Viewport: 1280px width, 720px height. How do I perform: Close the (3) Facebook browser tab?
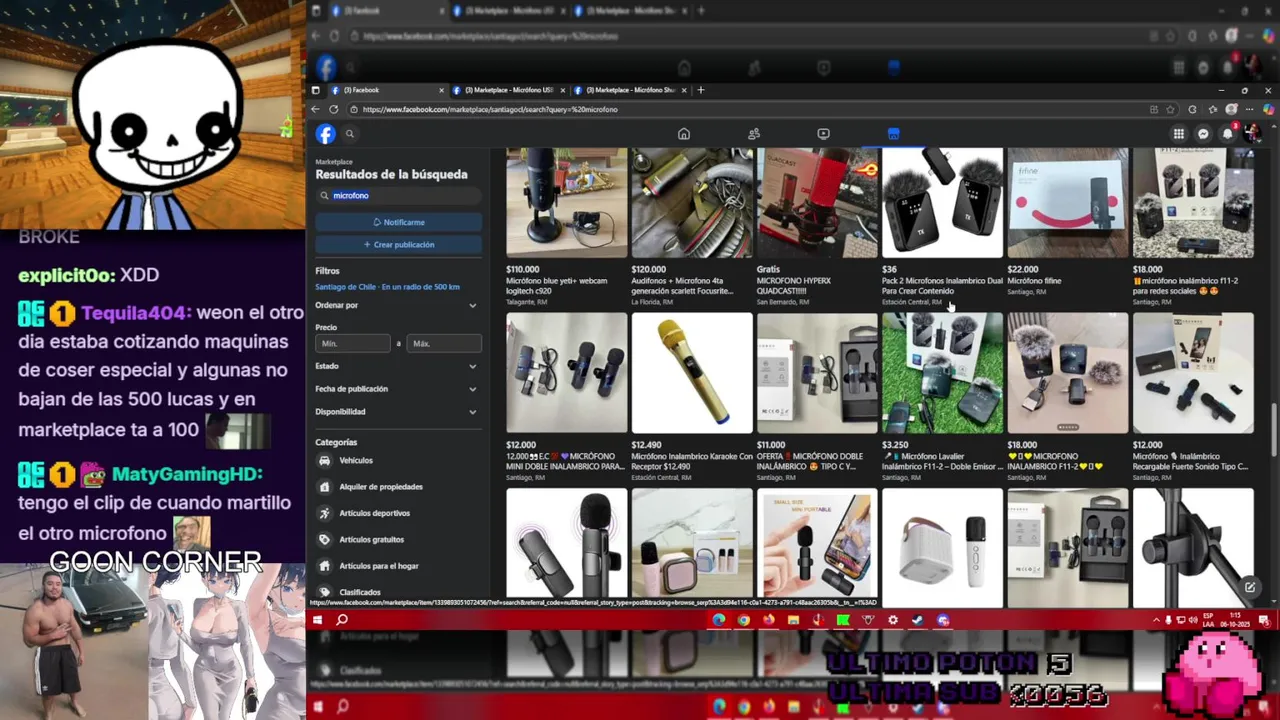coord(442,90)
